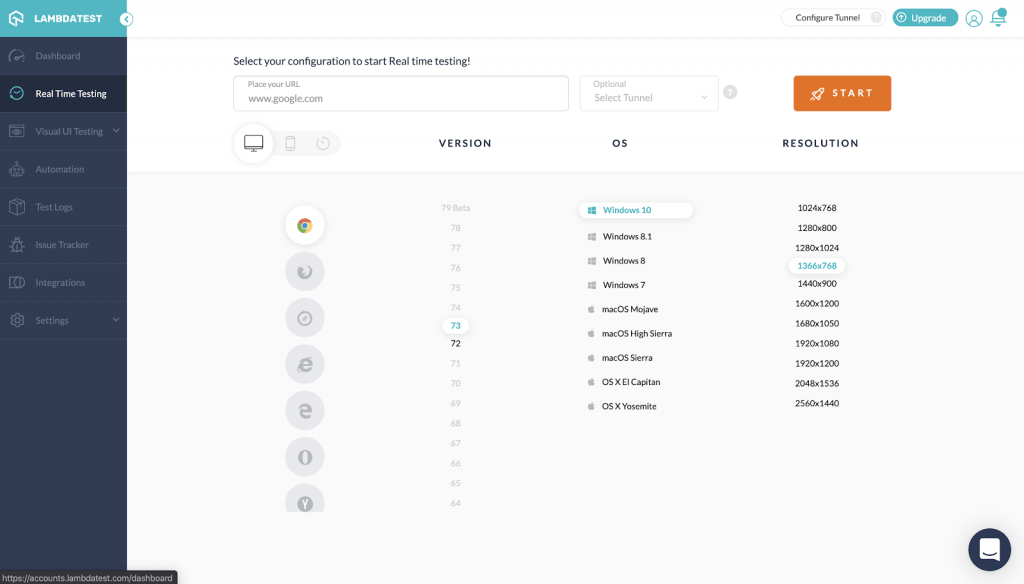Select Windows 7 as the OS

tap(623, 285)
